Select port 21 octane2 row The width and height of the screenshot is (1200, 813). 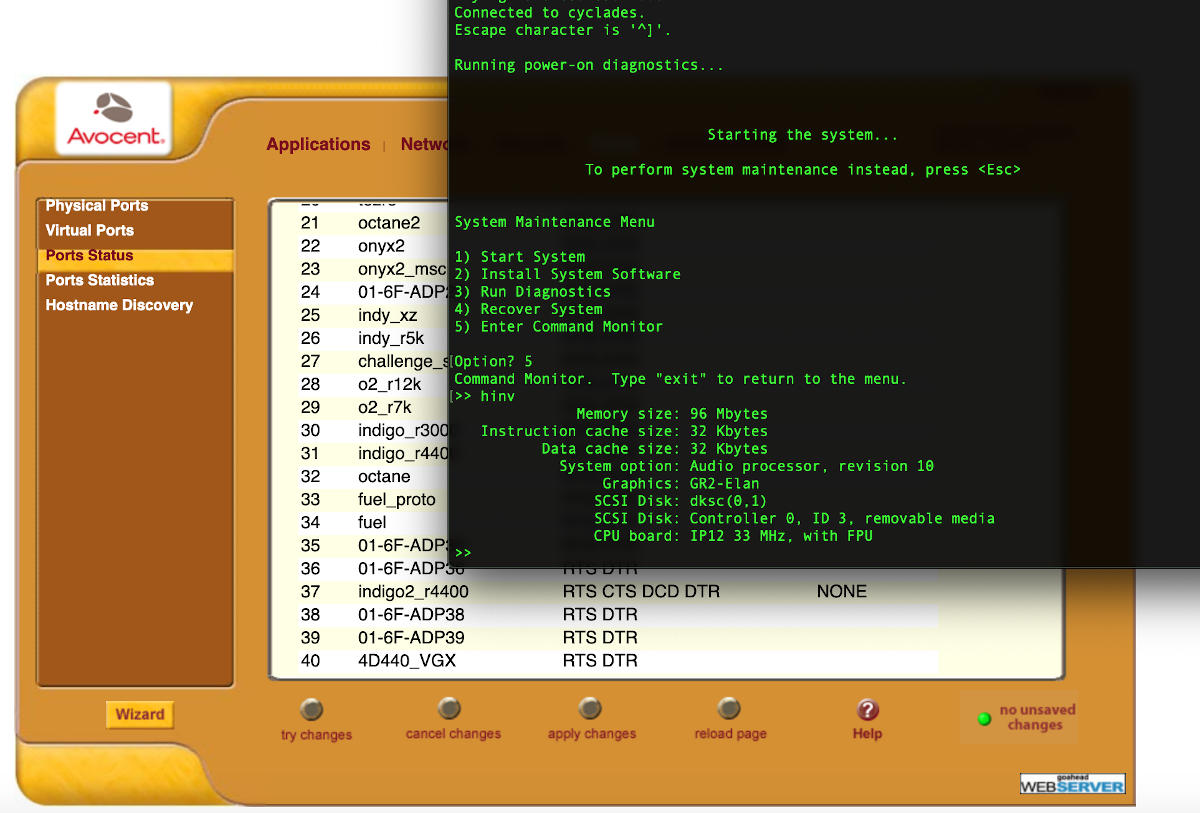point(389,223)
